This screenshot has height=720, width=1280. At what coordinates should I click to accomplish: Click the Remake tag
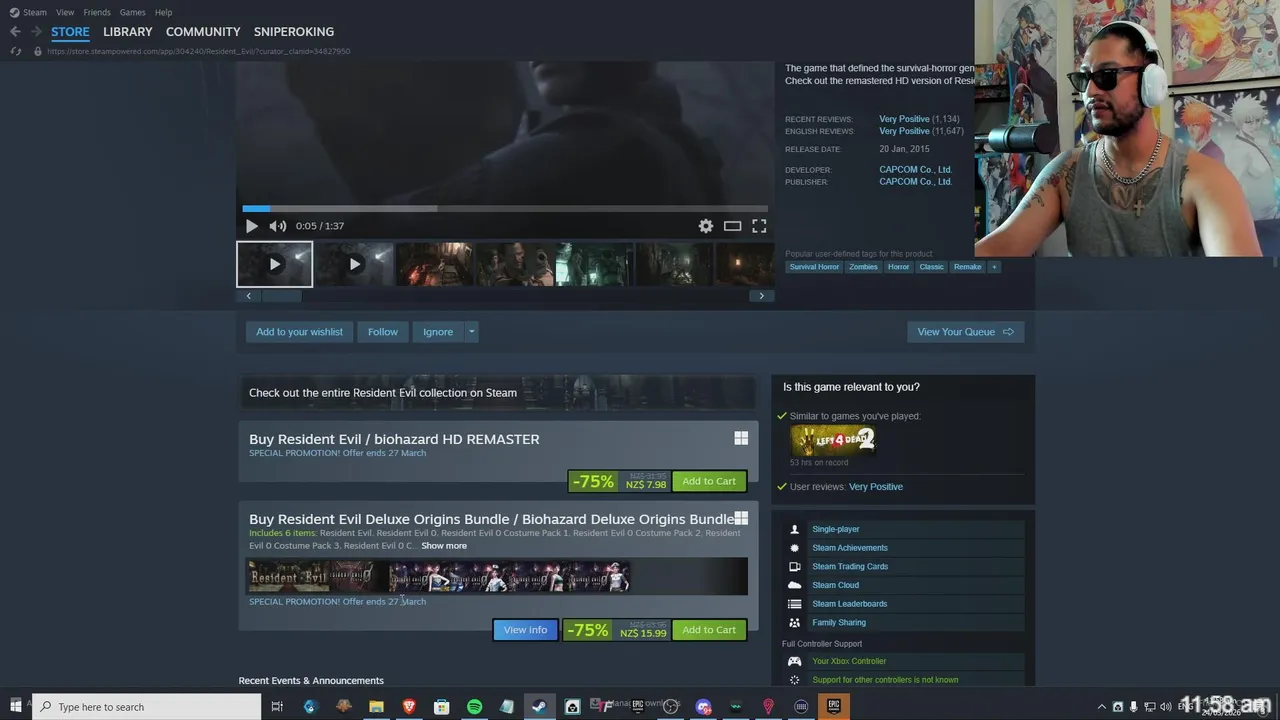967,267
